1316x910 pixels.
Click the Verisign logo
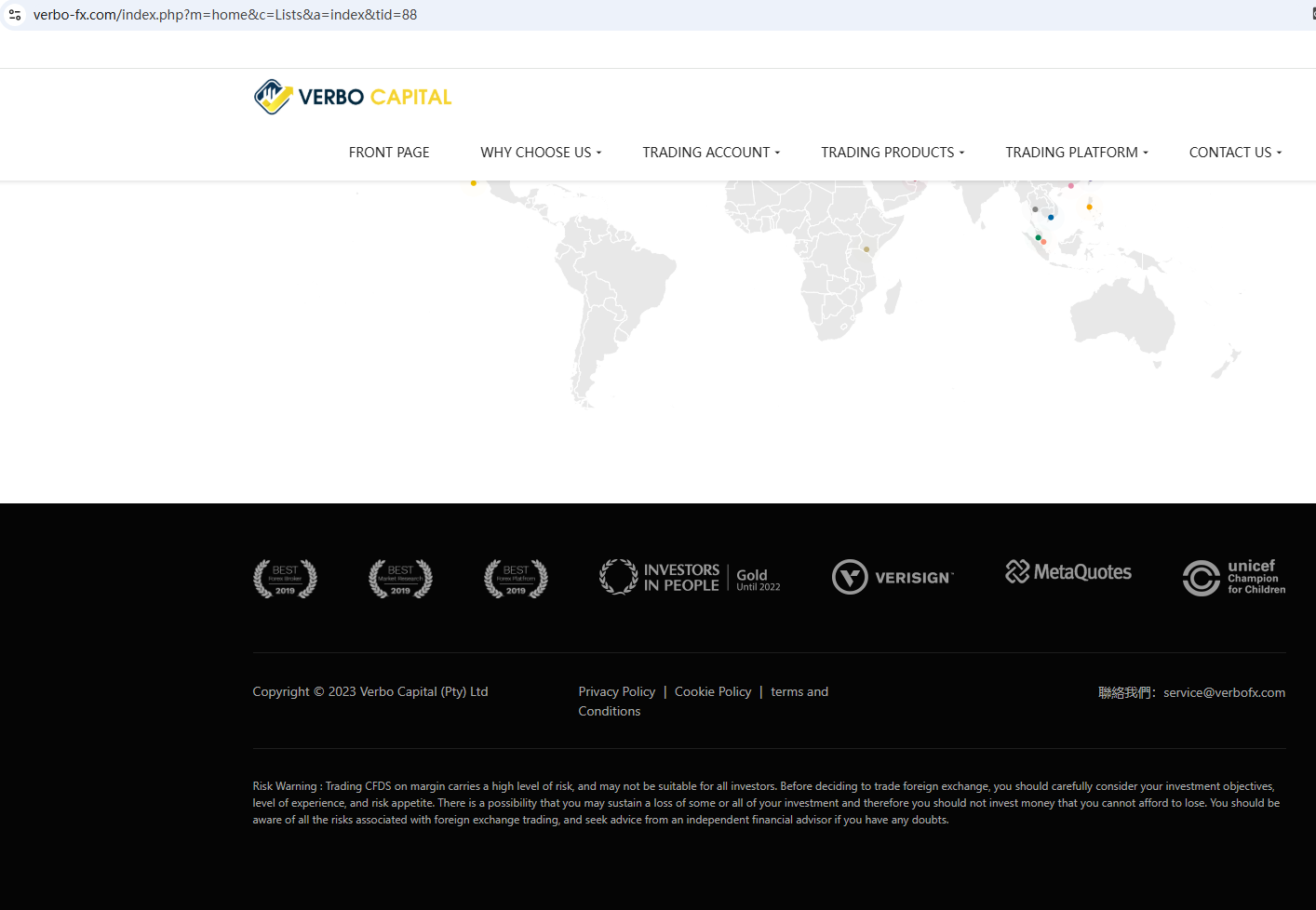[x=893, y=577]
